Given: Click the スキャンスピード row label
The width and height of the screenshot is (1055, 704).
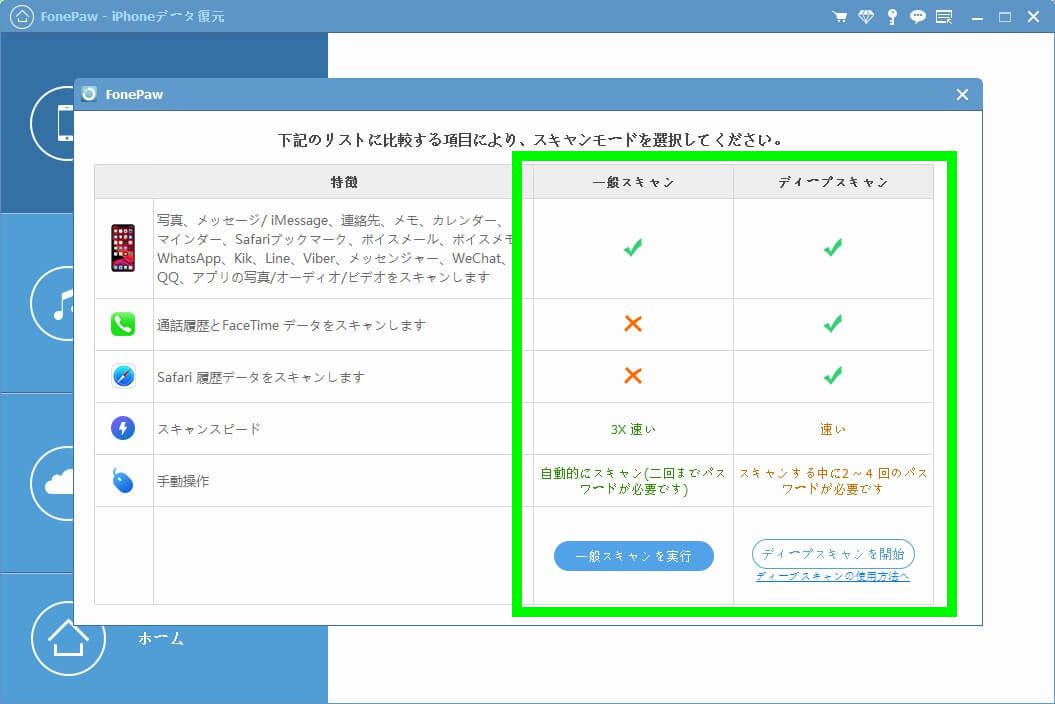Looking at the screenshot, I should click(209, 429).
